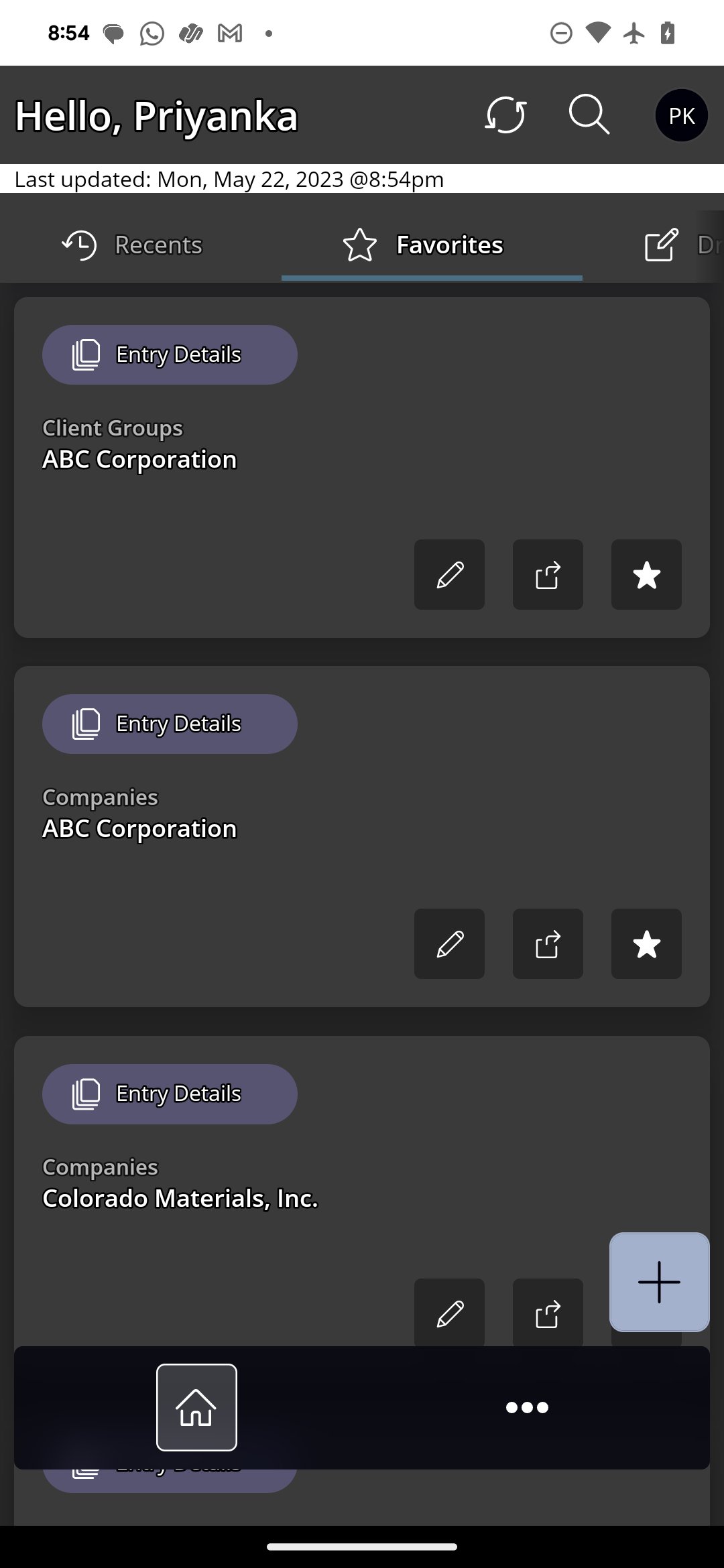Open the PK profile avatar menu

pyautogui.click(x=681, y=115)
